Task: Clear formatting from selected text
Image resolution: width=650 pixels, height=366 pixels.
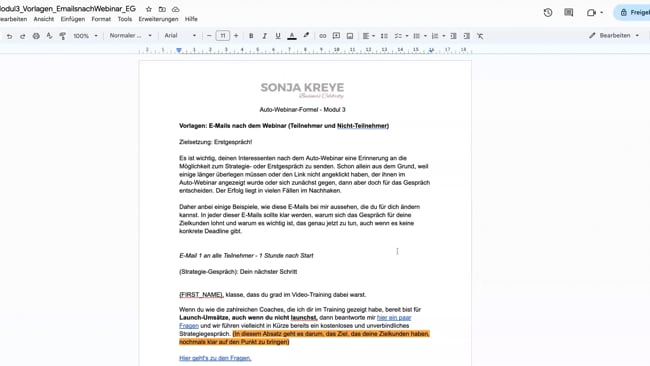Action: [x=480, y=36]
